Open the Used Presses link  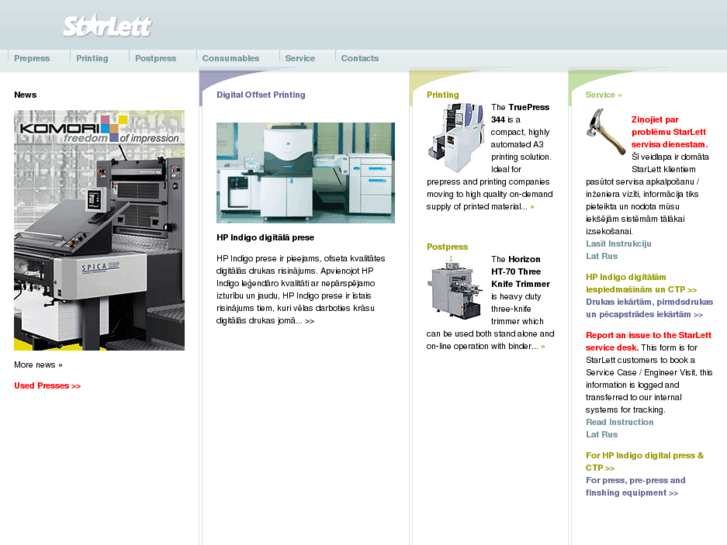(x=47, y=386)
